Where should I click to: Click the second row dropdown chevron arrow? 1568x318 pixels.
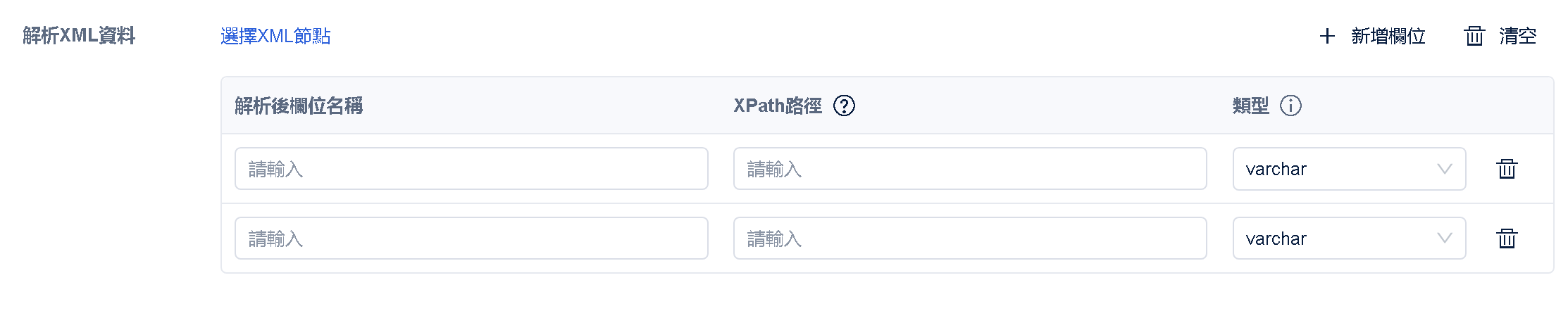[1445, 238]
